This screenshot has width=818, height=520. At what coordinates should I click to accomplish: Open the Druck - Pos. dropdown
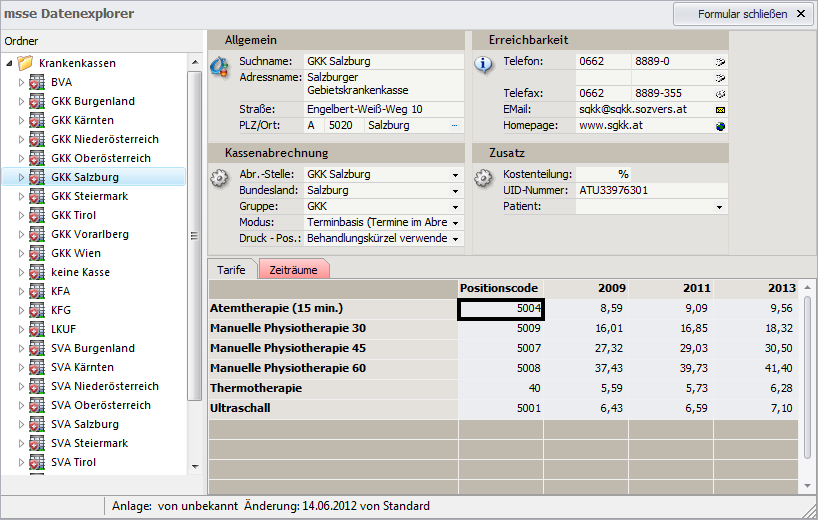455,239
